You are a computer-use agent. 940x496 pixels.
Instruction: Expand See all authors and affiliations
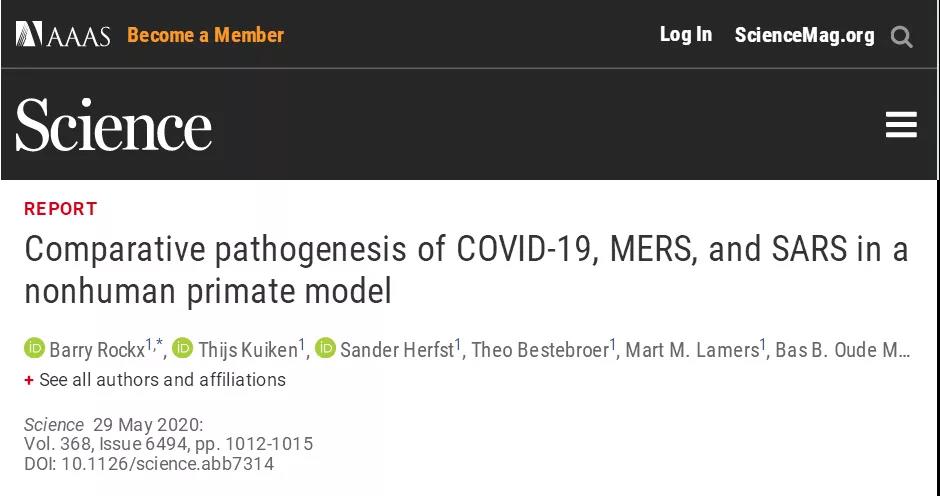pyautogui.click(x=162, y=380)
